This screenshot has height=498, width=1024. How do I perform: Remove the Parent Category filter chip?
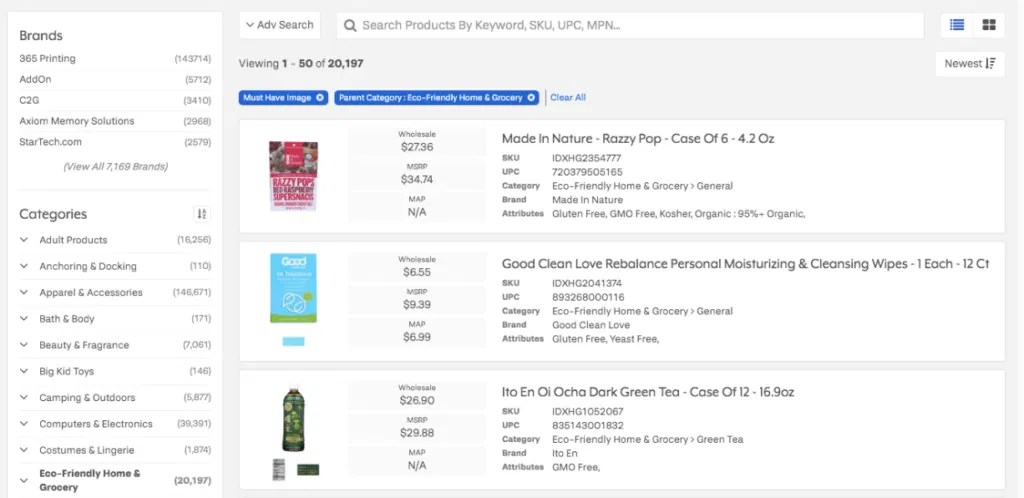coord(532,97)
